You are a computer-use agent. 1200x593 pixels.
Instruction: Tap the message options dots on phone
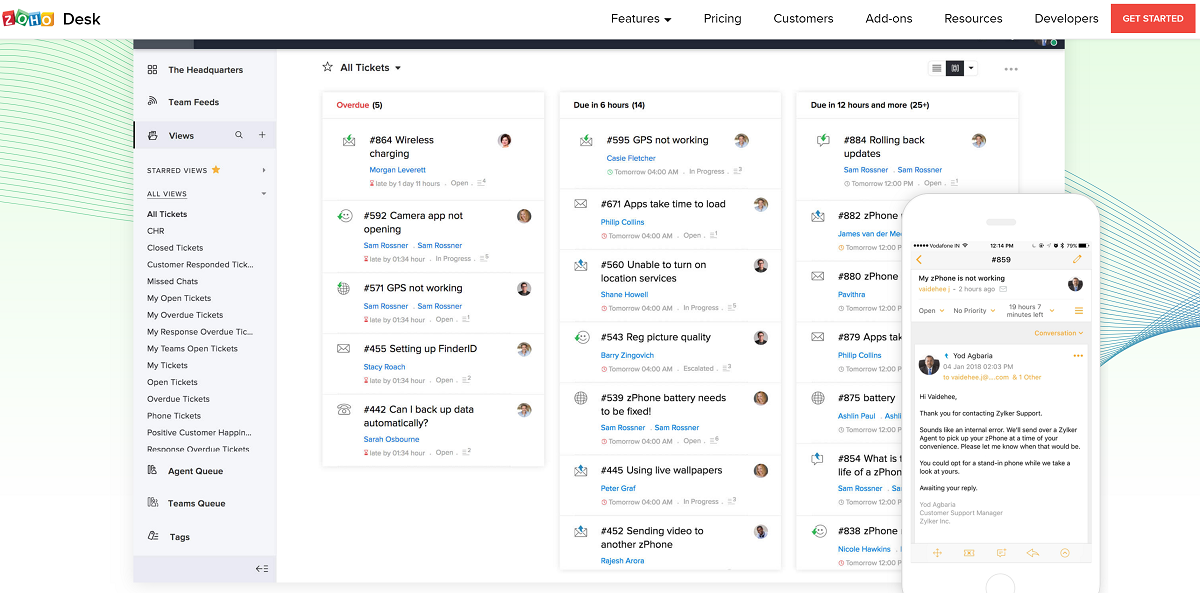click(x=1078, y=356)
